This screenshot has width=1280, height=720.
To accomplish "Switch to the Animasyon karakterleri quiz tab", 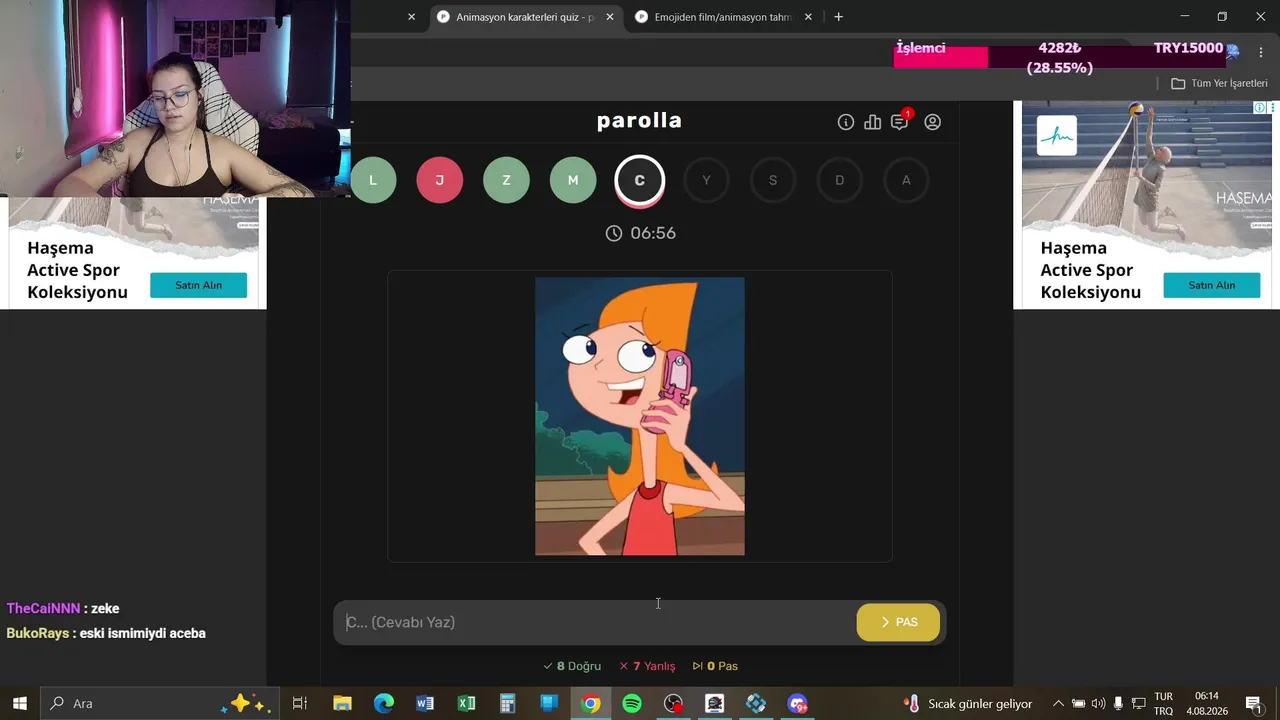I will [524, 17].
